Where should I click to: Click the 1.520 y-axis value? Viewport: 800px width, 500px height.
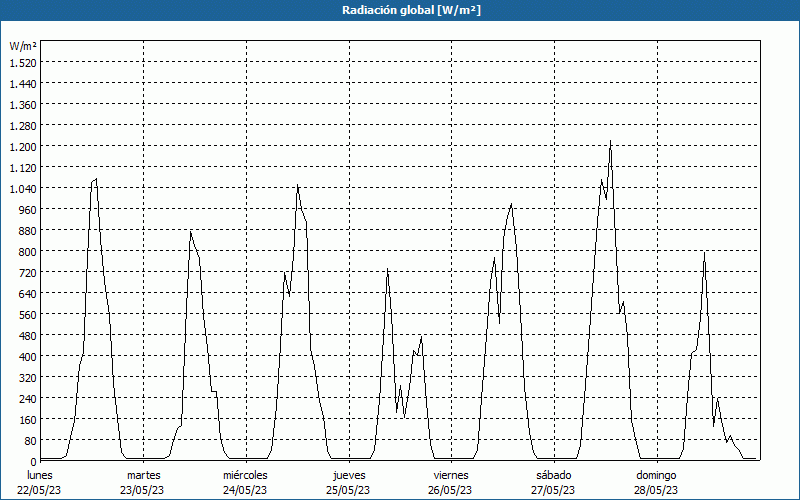click(23, 62)
